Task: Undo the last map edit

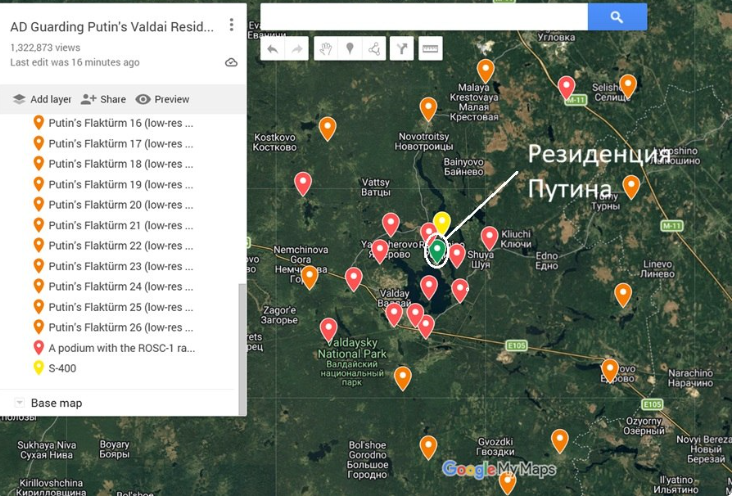Action: (273, 49)
